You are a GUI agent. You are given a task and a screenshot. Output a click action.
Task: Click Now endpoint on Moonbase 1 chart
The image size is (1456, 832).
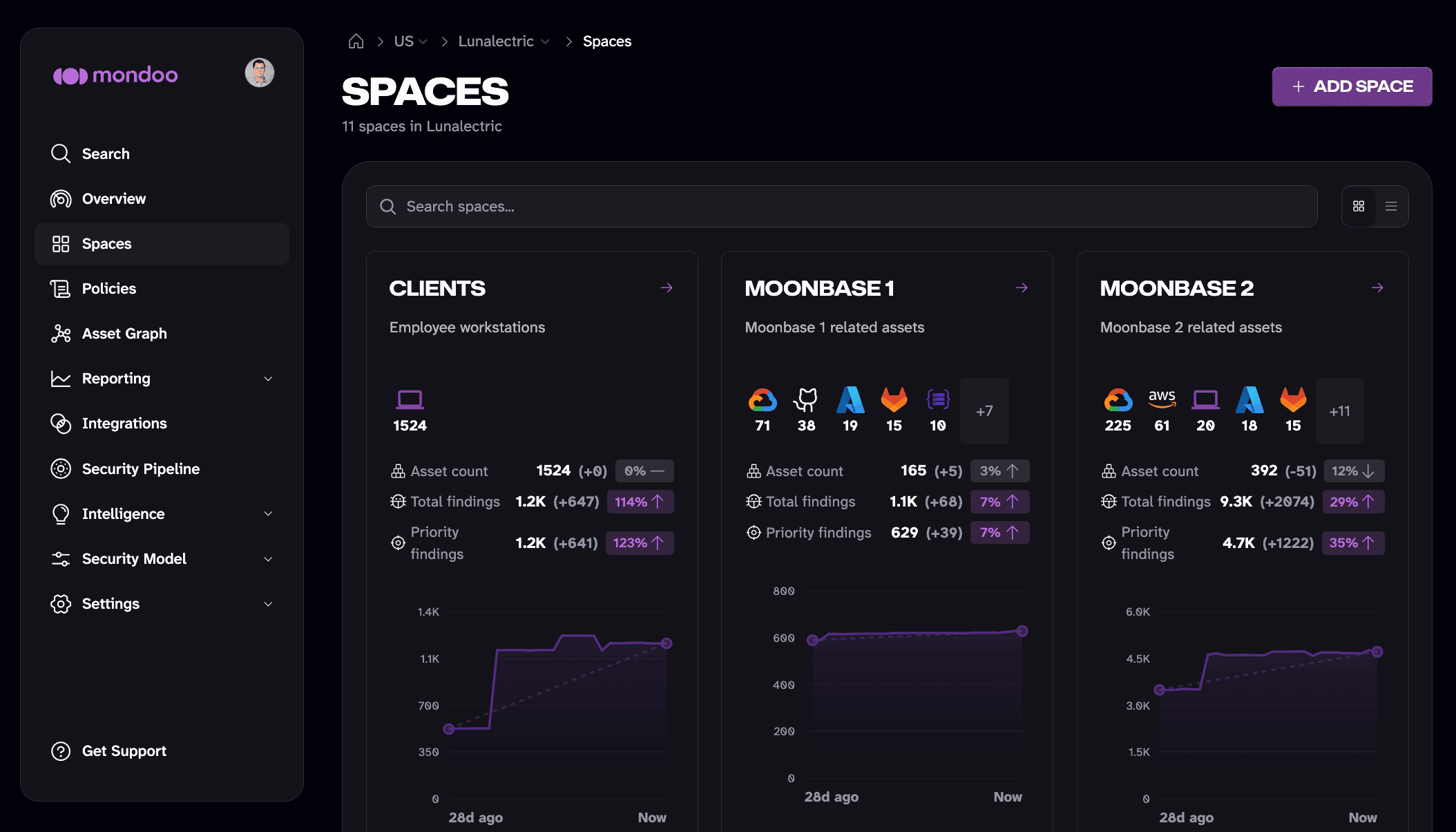point(1022,631)
